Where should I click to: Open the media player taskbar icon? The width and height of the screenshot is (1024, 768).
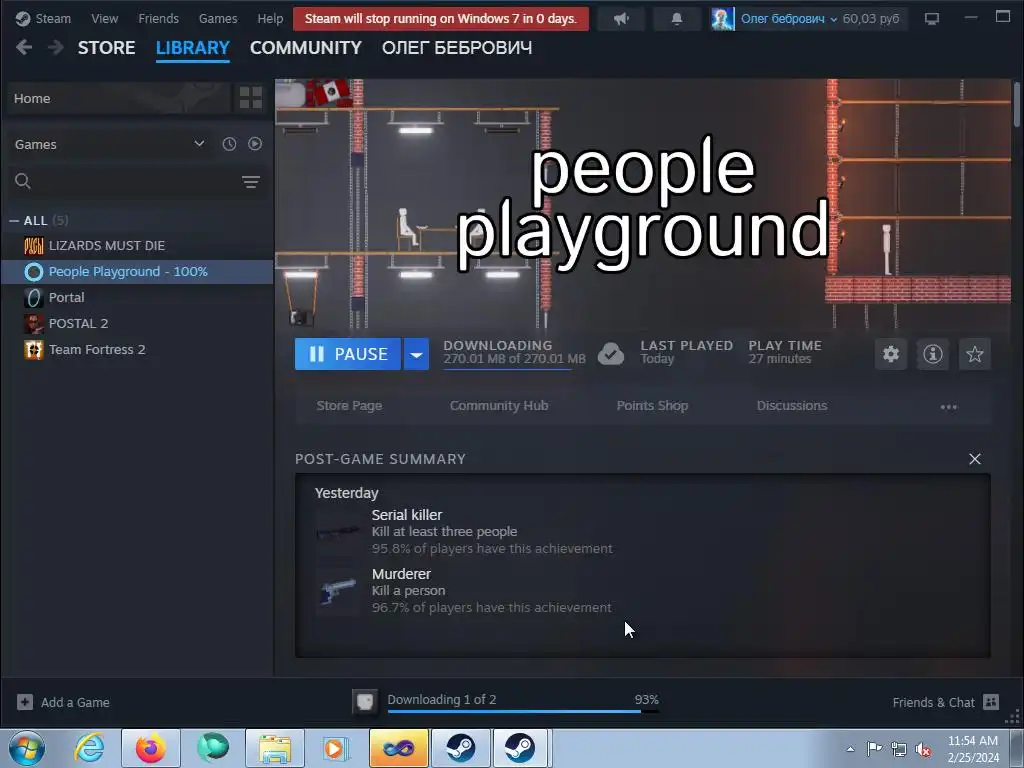click(336, 748)
